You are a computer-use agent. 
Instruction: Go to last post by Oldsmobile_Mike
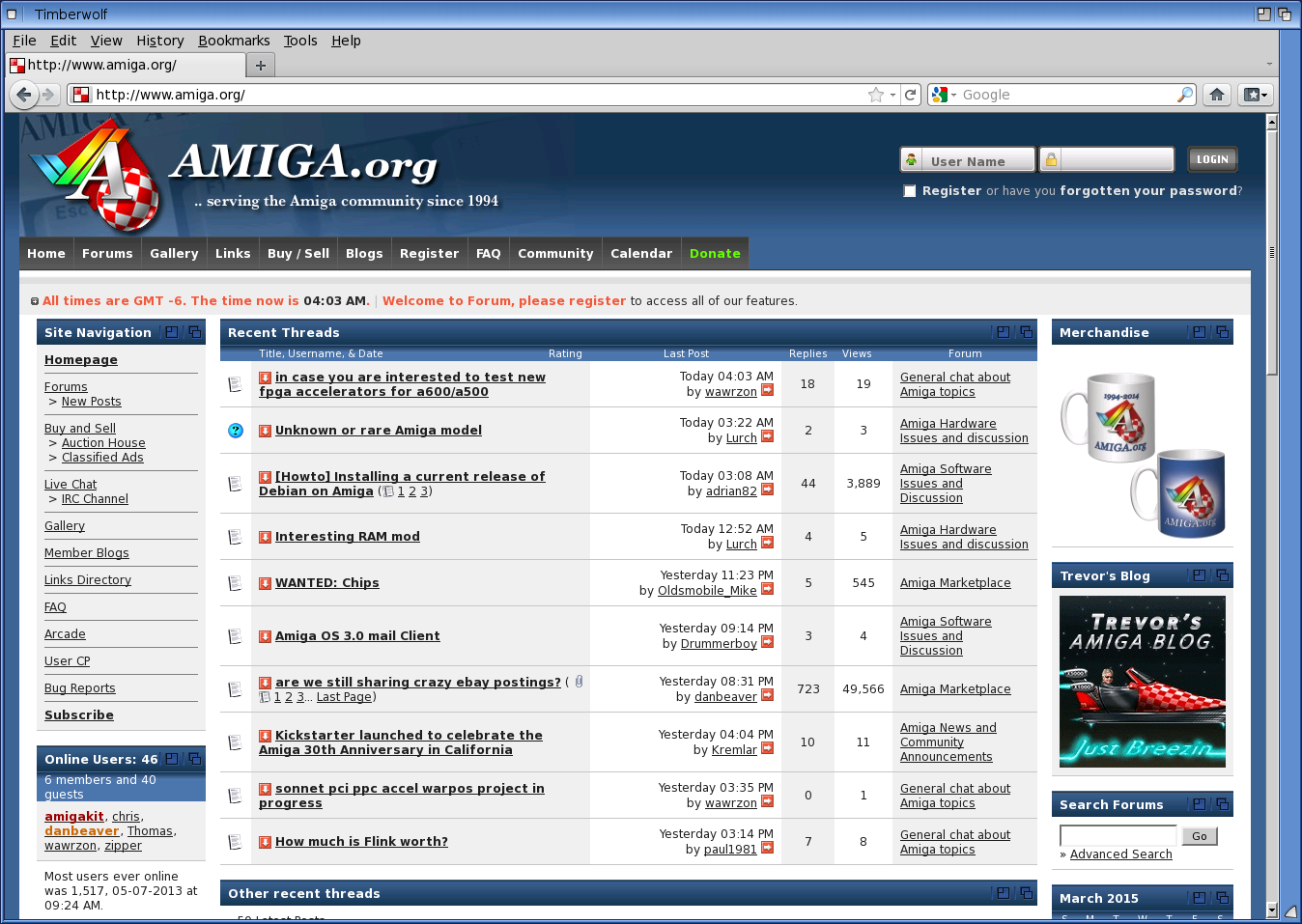point(767,589)
